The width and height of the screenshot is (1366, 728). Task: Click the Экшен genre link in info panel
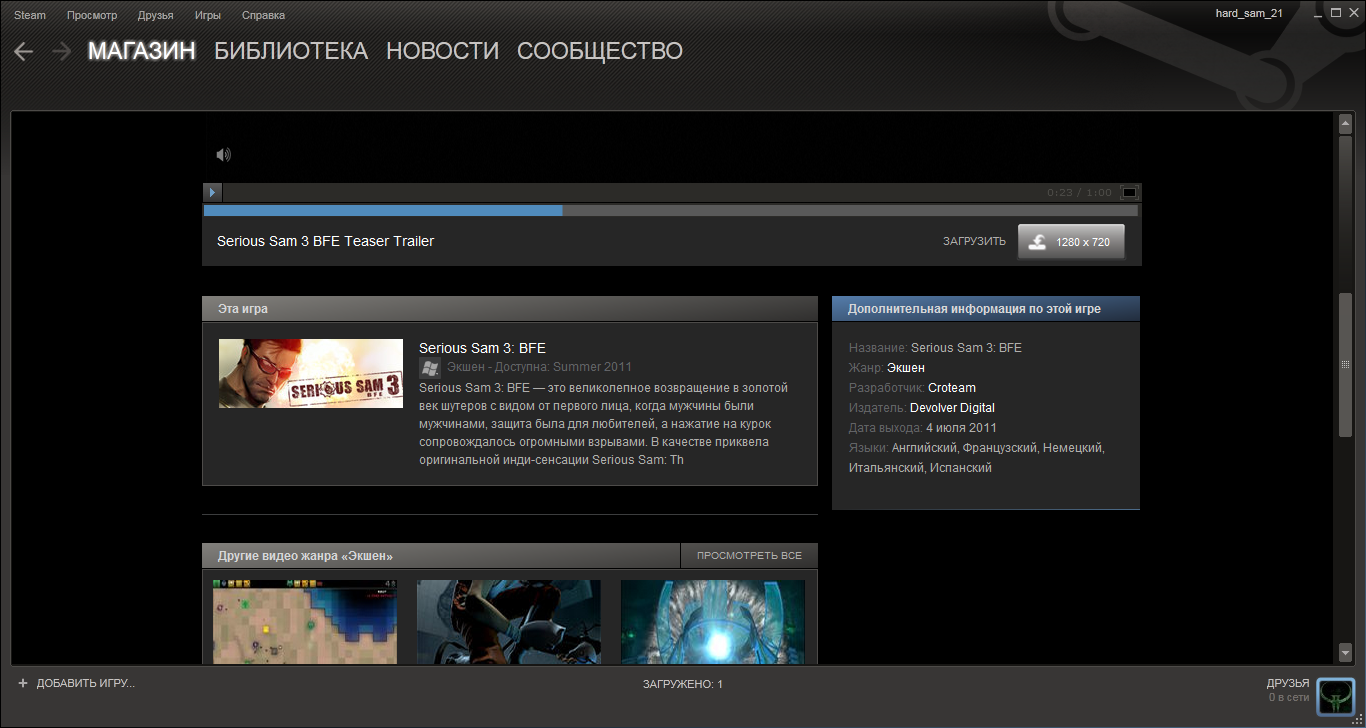(x=906, y=368)
